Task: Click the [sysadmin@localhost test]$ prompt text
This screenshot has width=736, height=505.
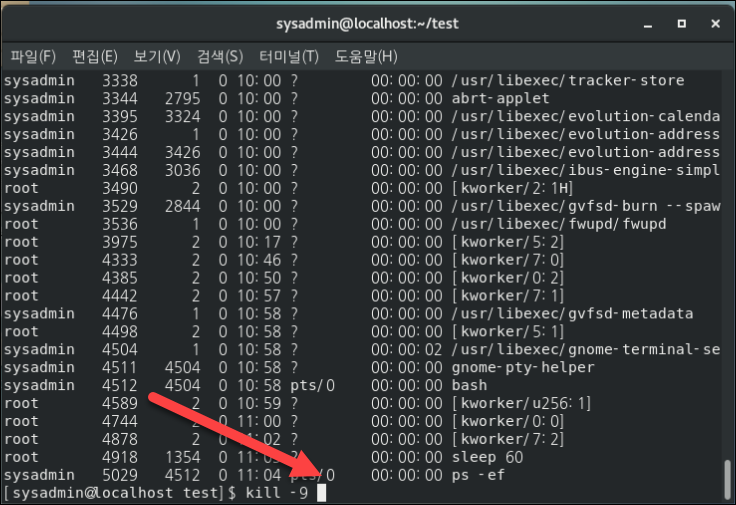Action: click(120, 493)
